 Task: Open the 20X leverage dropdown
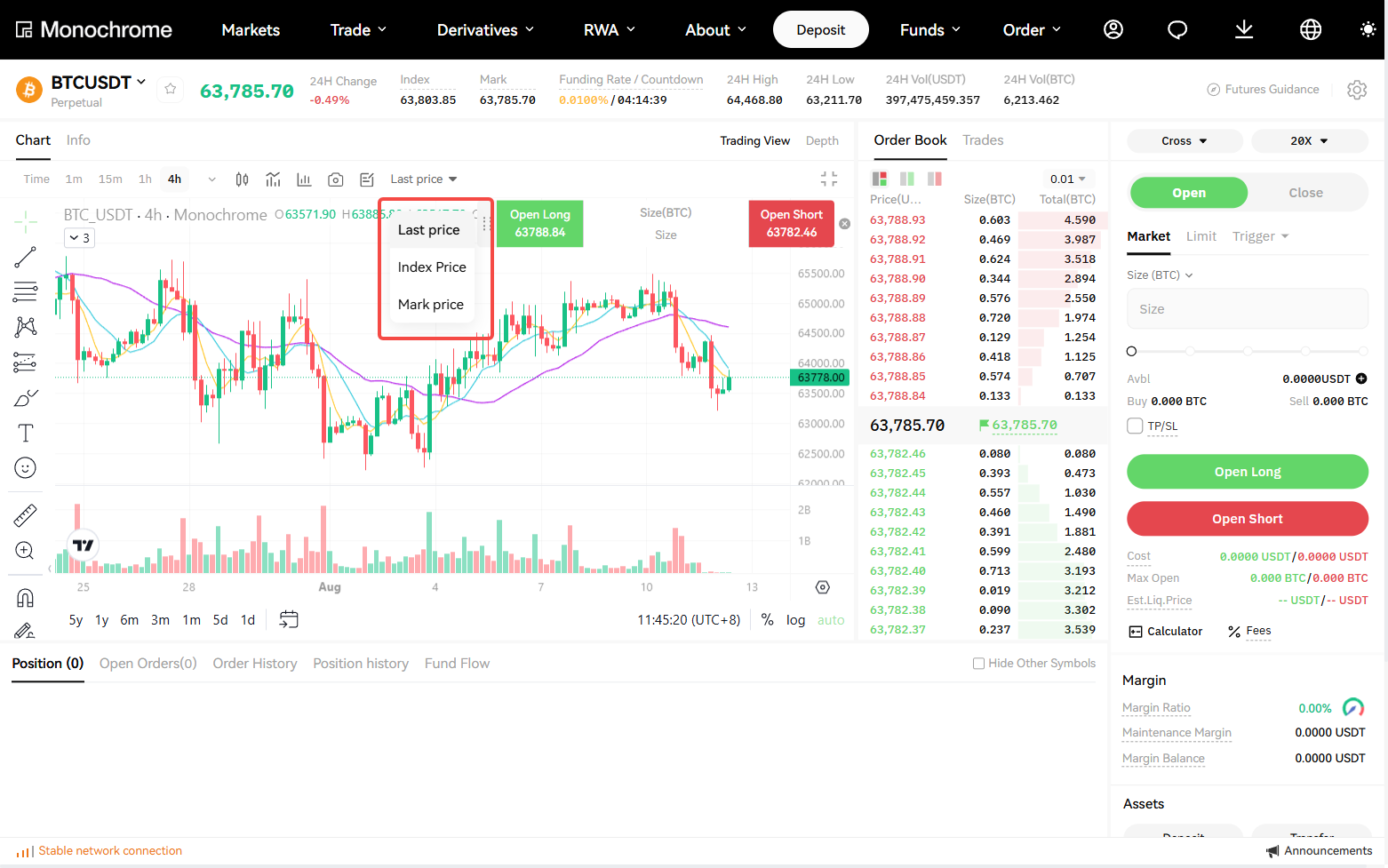point(1310,141)
